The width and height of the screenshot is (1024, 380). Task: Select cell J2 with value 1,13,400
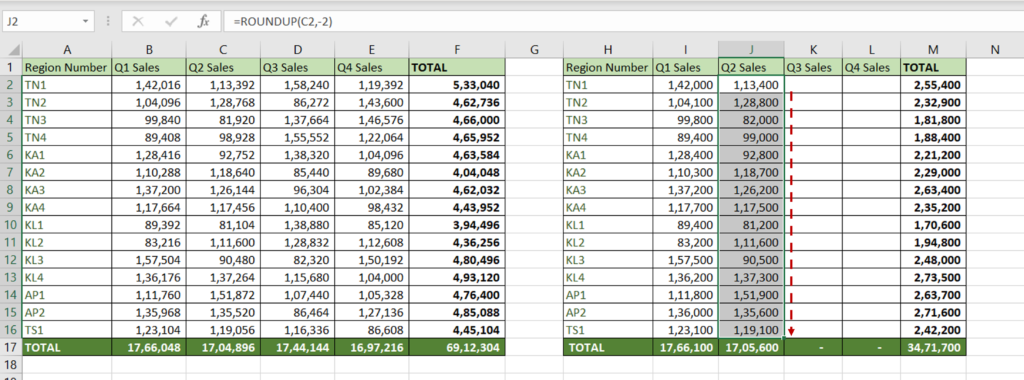click(751, 85)
